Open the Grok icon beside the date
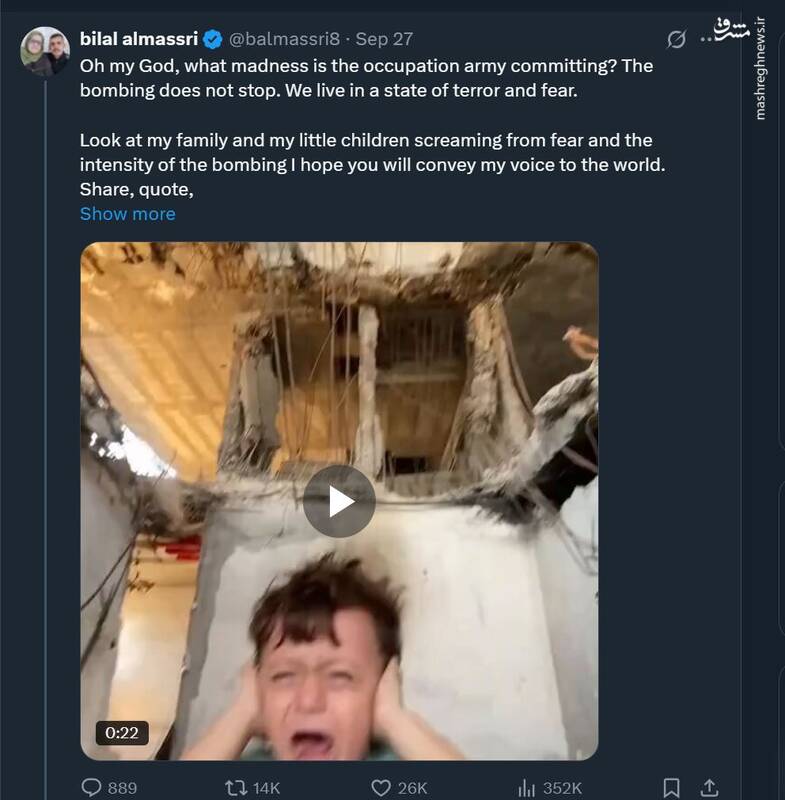 [677, 40]
